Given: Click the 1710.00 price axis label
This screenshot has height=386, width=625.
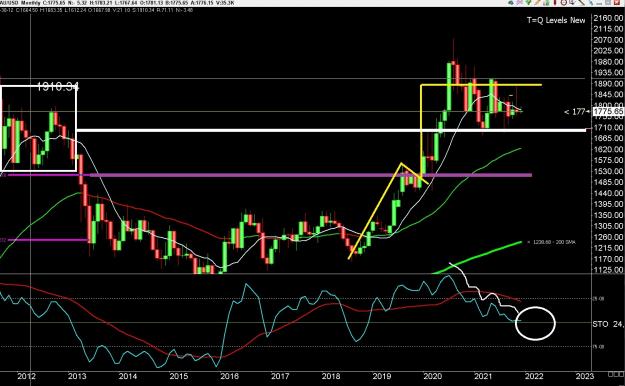Looking at the screenshot, I should click(x=608, y=128).
